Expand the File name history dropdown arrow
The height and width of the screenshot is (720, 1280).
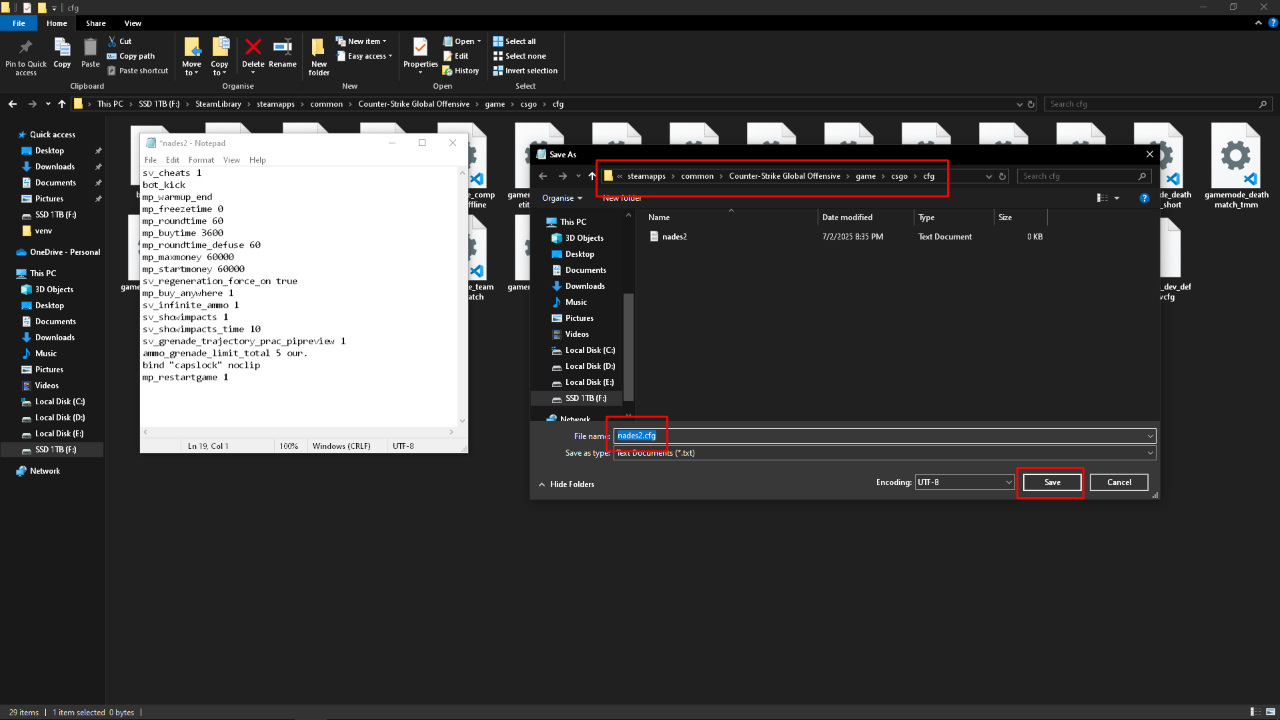1150,436
